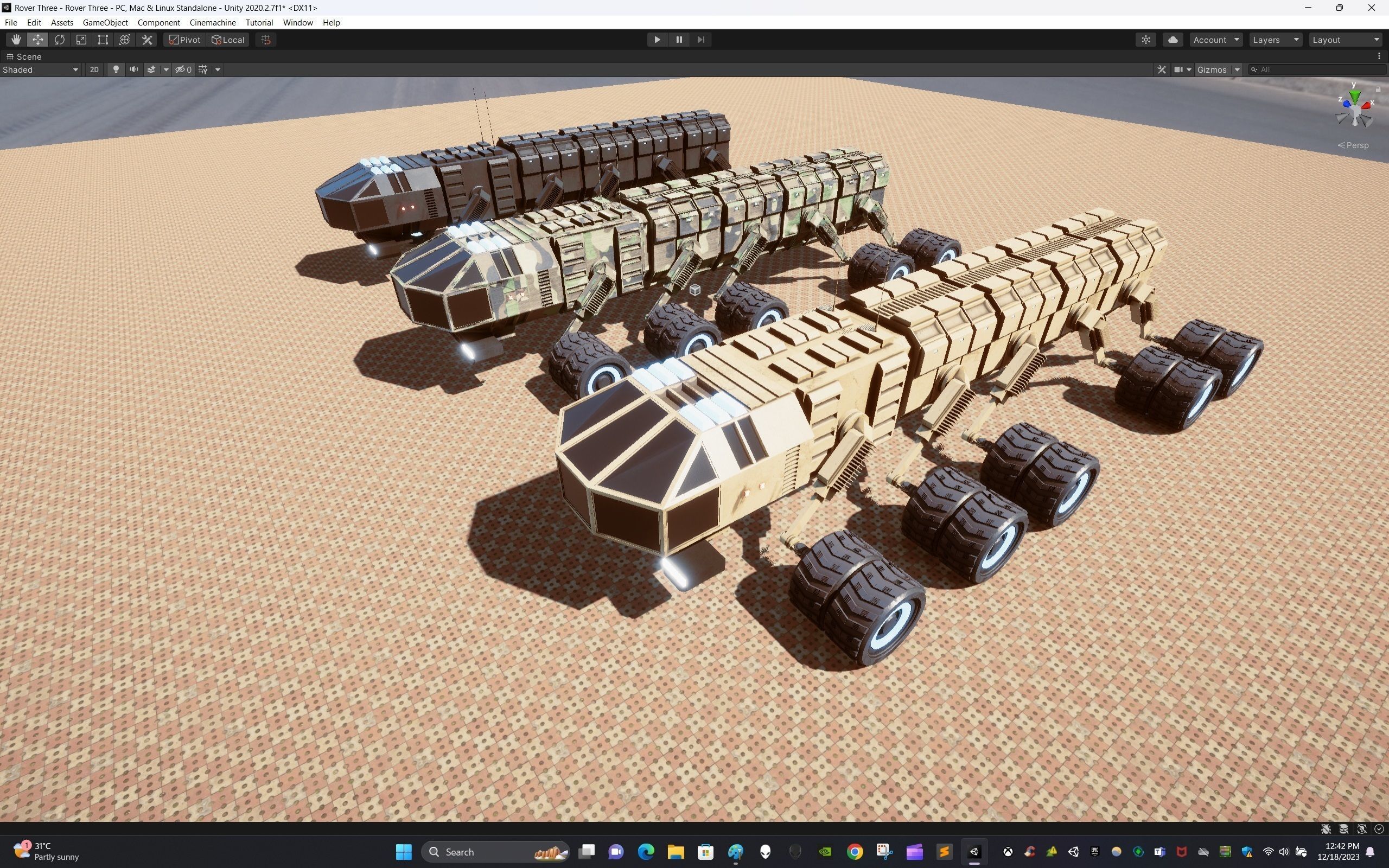
Task: Open the Edit menu
Action: tap(34, 22)
